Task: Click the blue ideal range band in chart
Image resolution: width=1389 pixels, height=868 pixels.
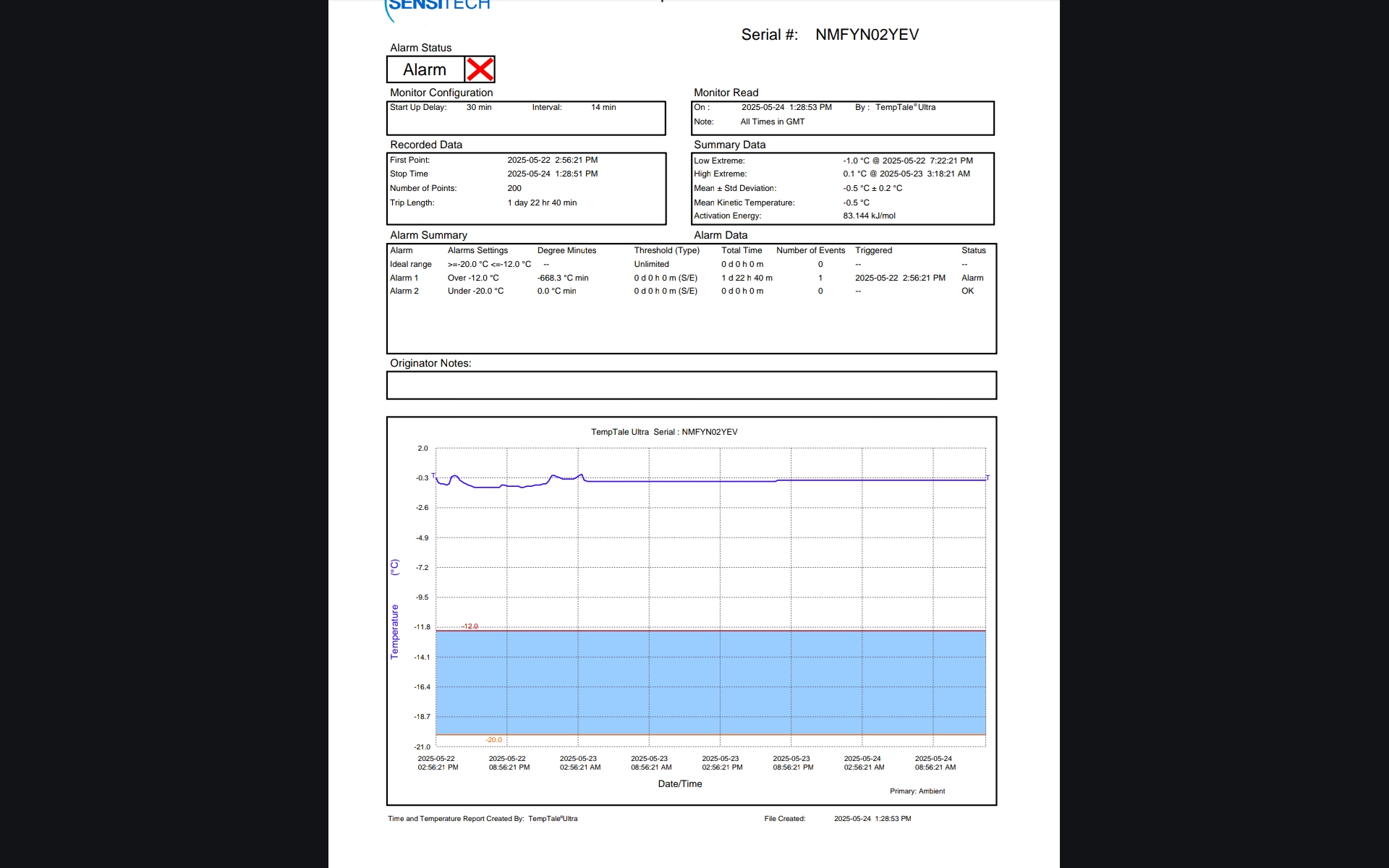Action: pos(710,683)
